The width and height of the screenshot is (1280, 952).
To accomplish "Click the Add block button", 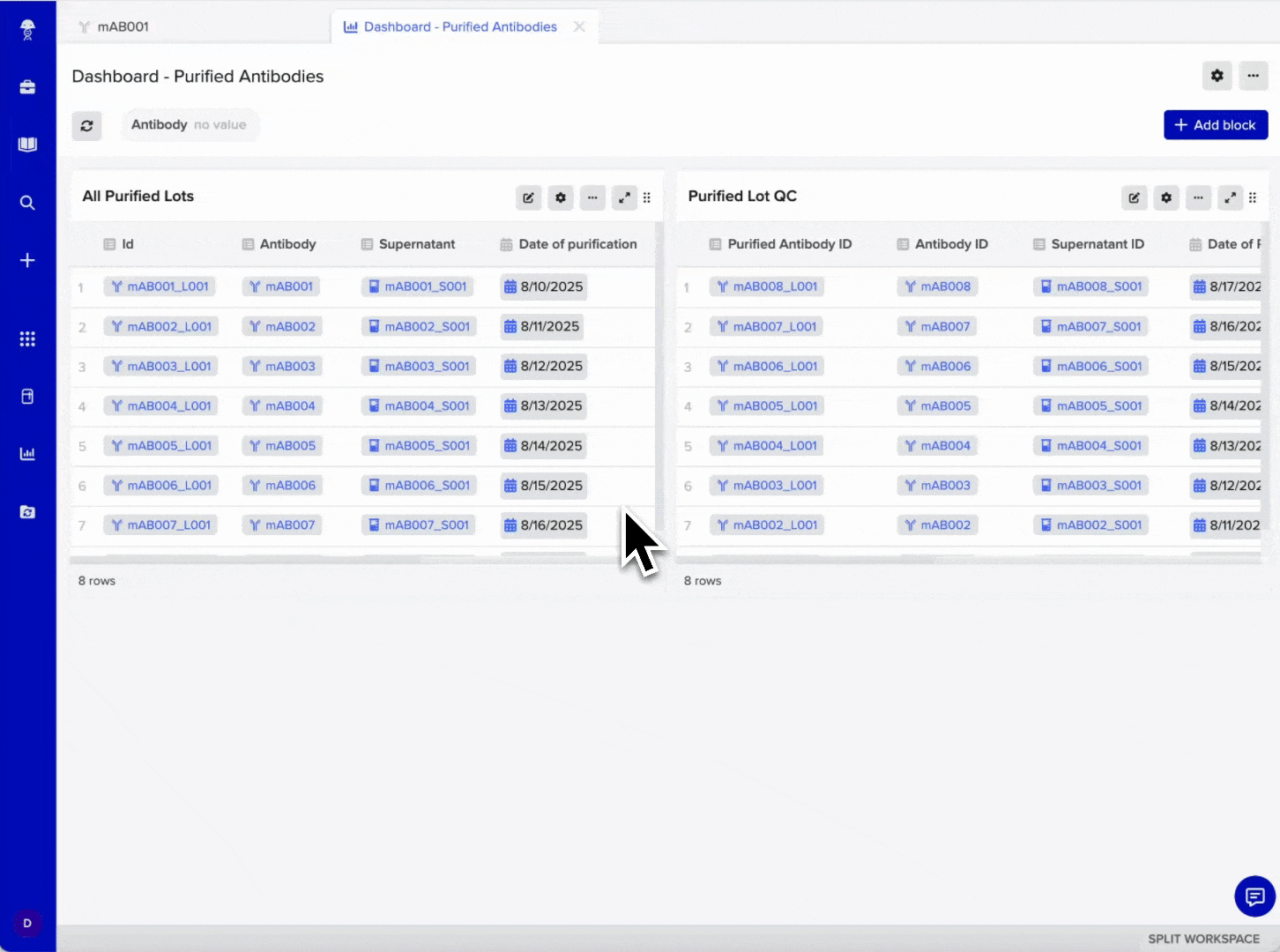I will point(1215,125).
